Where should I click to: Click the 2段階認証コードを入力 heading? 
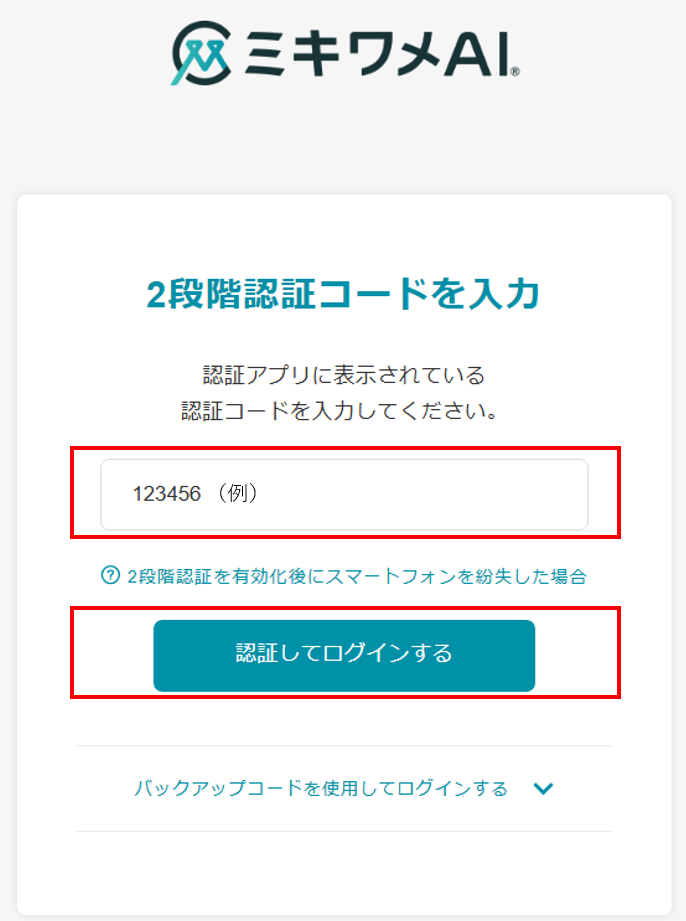(343, 294)
